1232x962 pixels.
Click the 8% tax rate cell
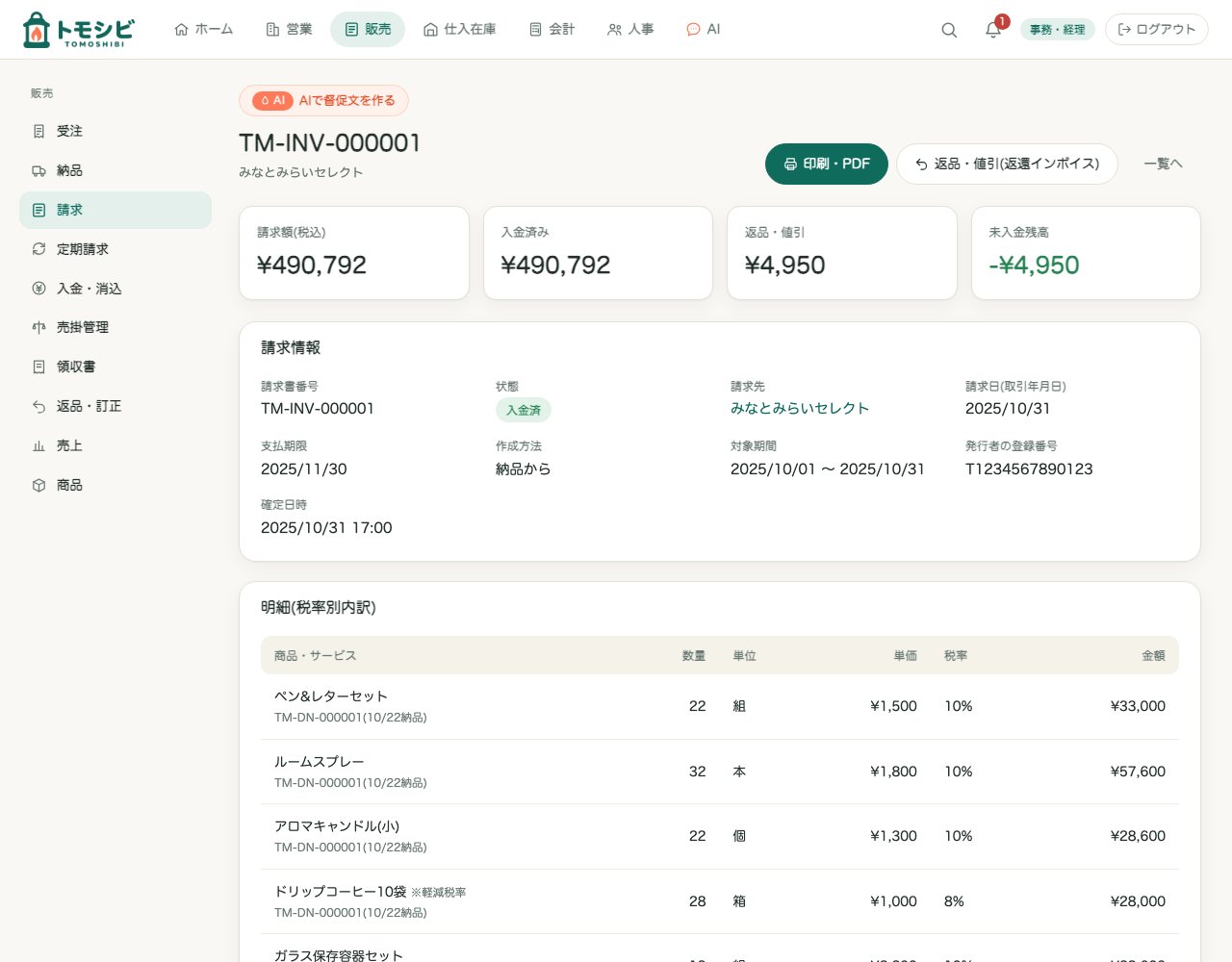pos(954,901)
